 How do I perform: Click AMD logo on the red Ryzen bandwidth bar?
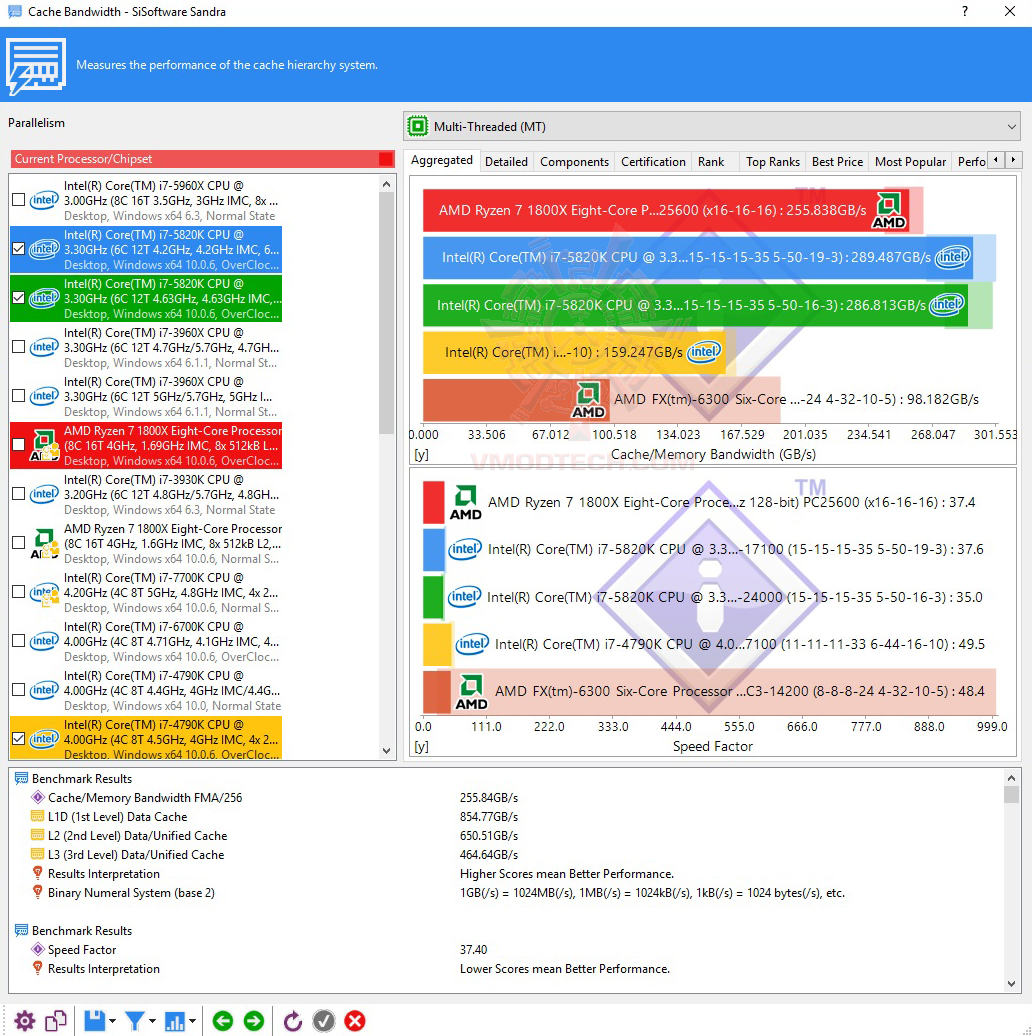point(889,210)
